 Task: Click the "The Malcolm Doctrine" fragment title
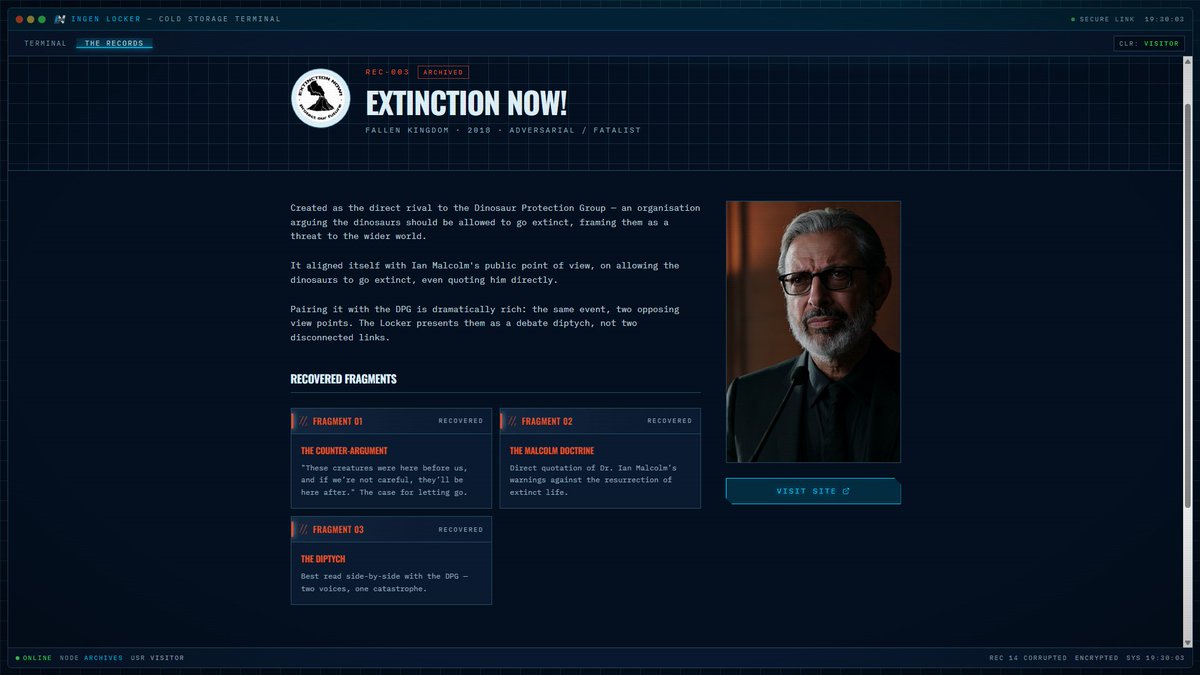[x=552, y=451]
